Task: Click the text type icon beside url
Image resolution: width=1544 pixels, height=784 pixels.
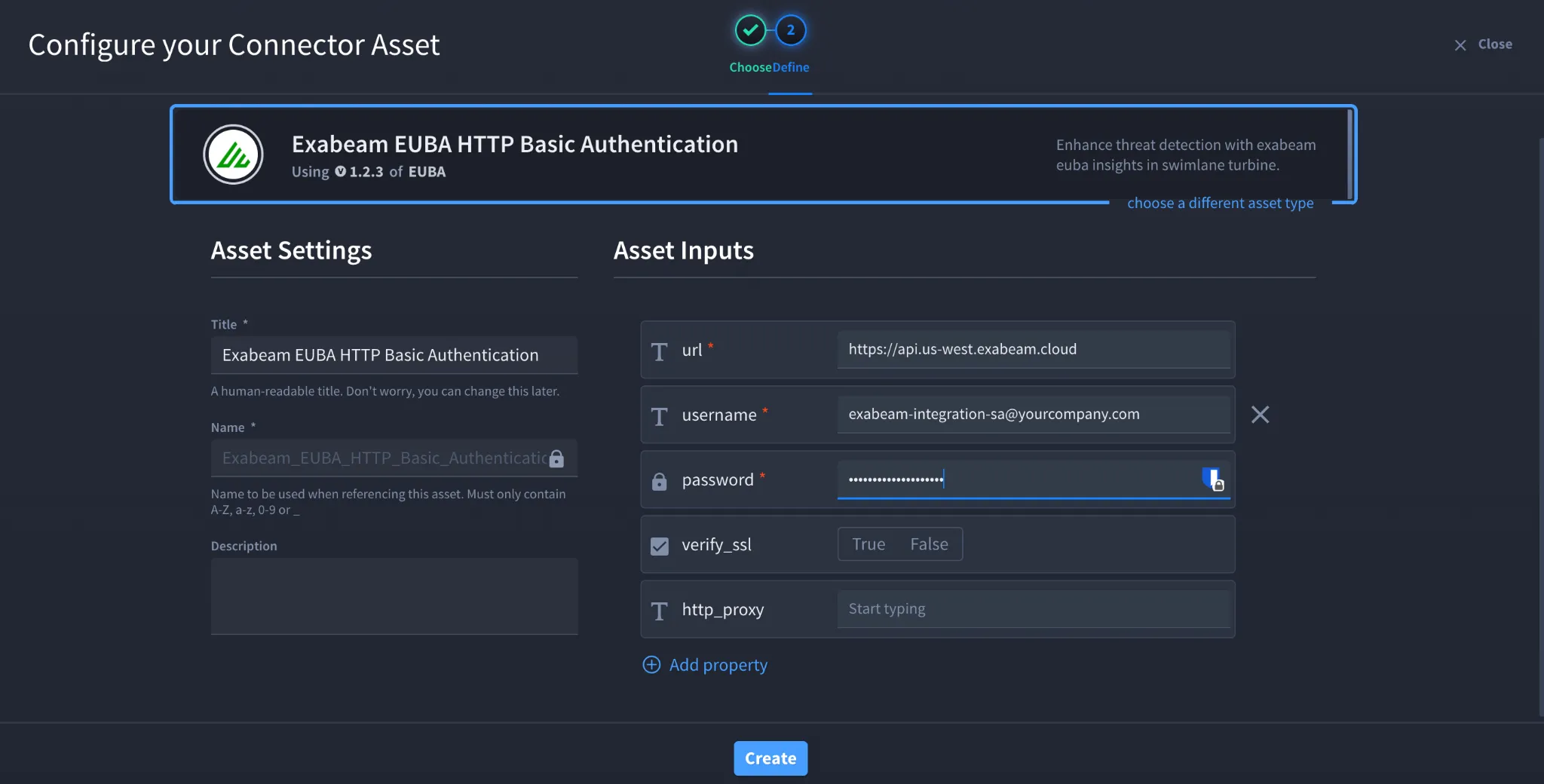Action: pos(659,351)
